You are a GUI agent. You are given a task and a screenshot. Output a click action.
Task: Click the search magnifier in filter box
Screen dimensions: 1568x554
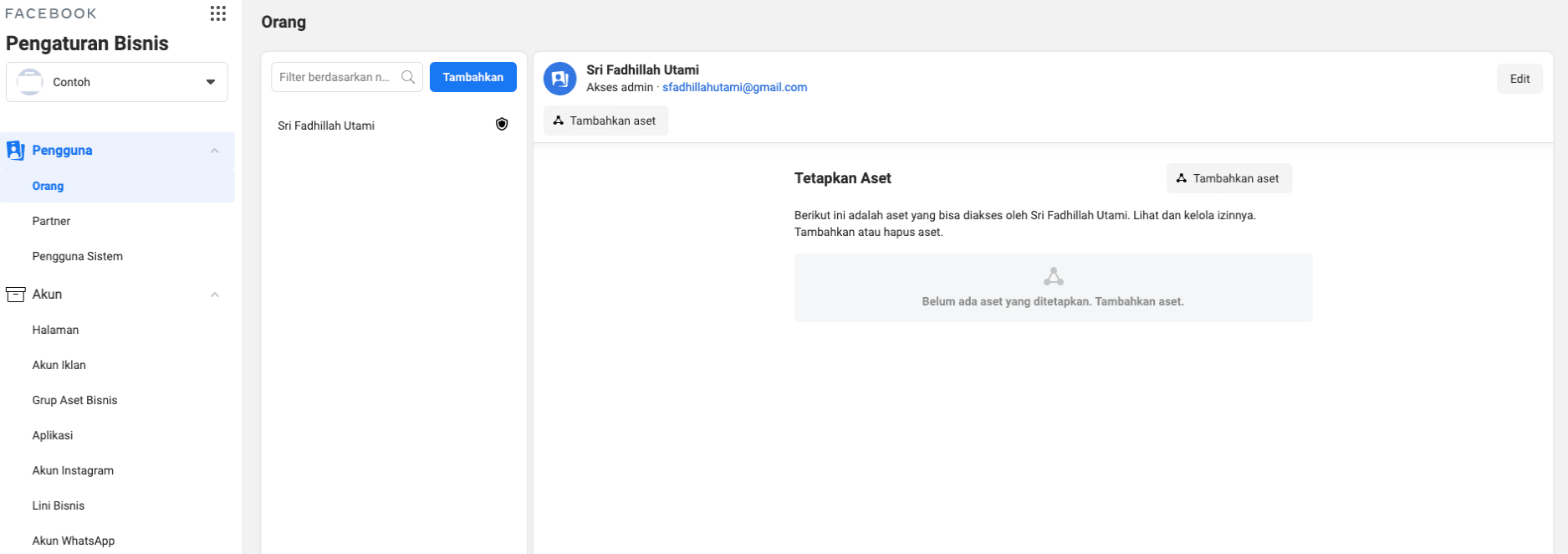(408, 77)
